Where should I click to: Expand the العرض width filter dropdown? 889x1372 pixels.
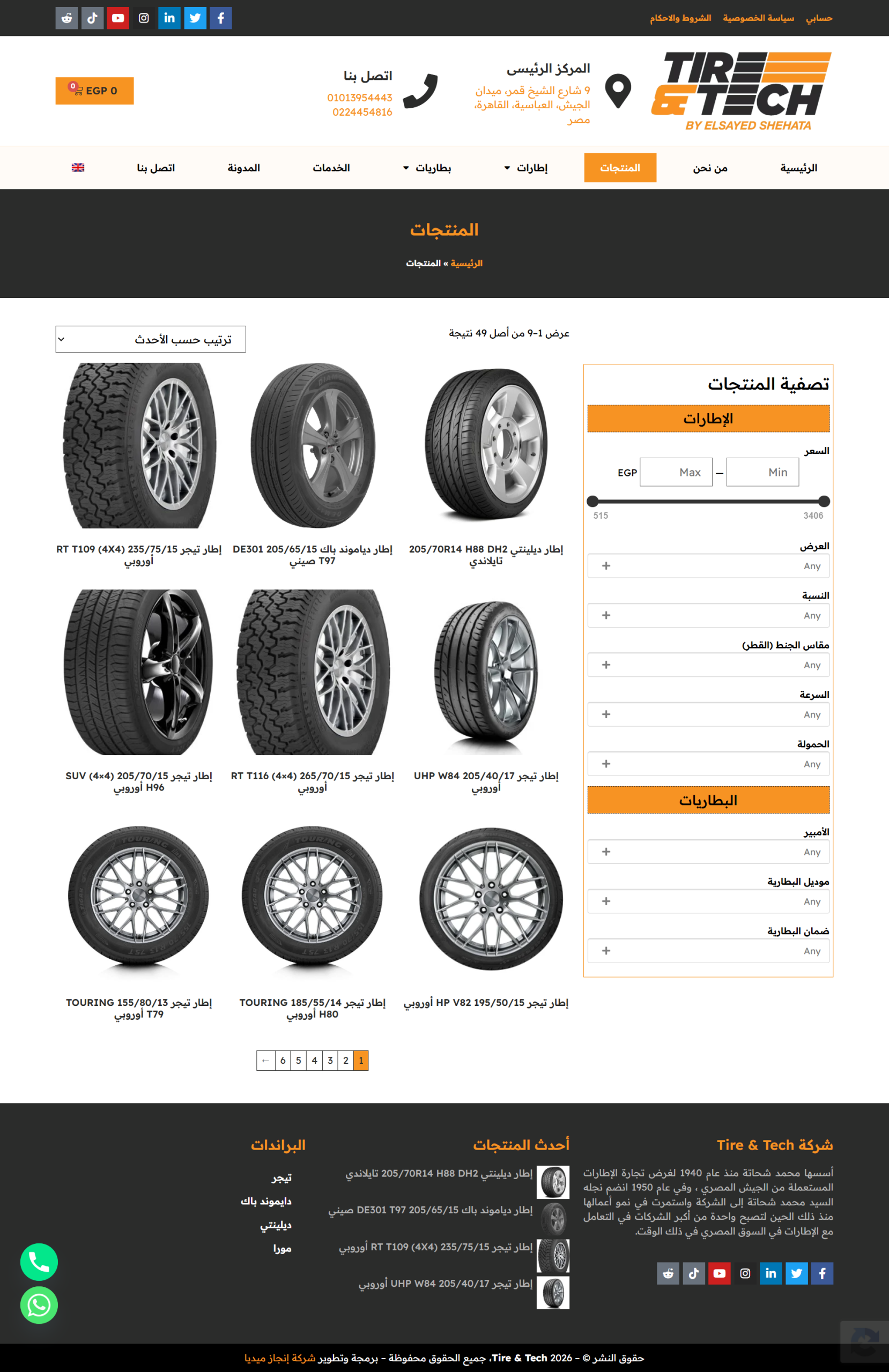(708, 566)
